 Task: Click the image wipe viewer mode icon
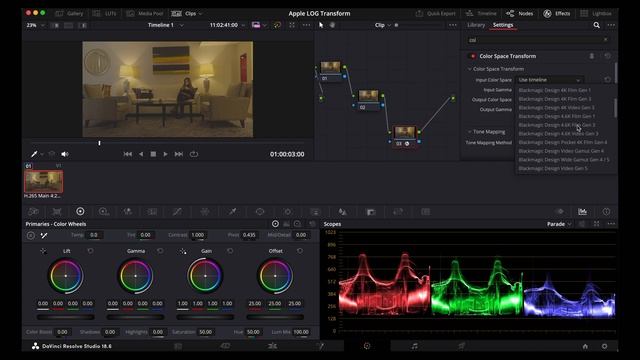click(x=256, y=25)
